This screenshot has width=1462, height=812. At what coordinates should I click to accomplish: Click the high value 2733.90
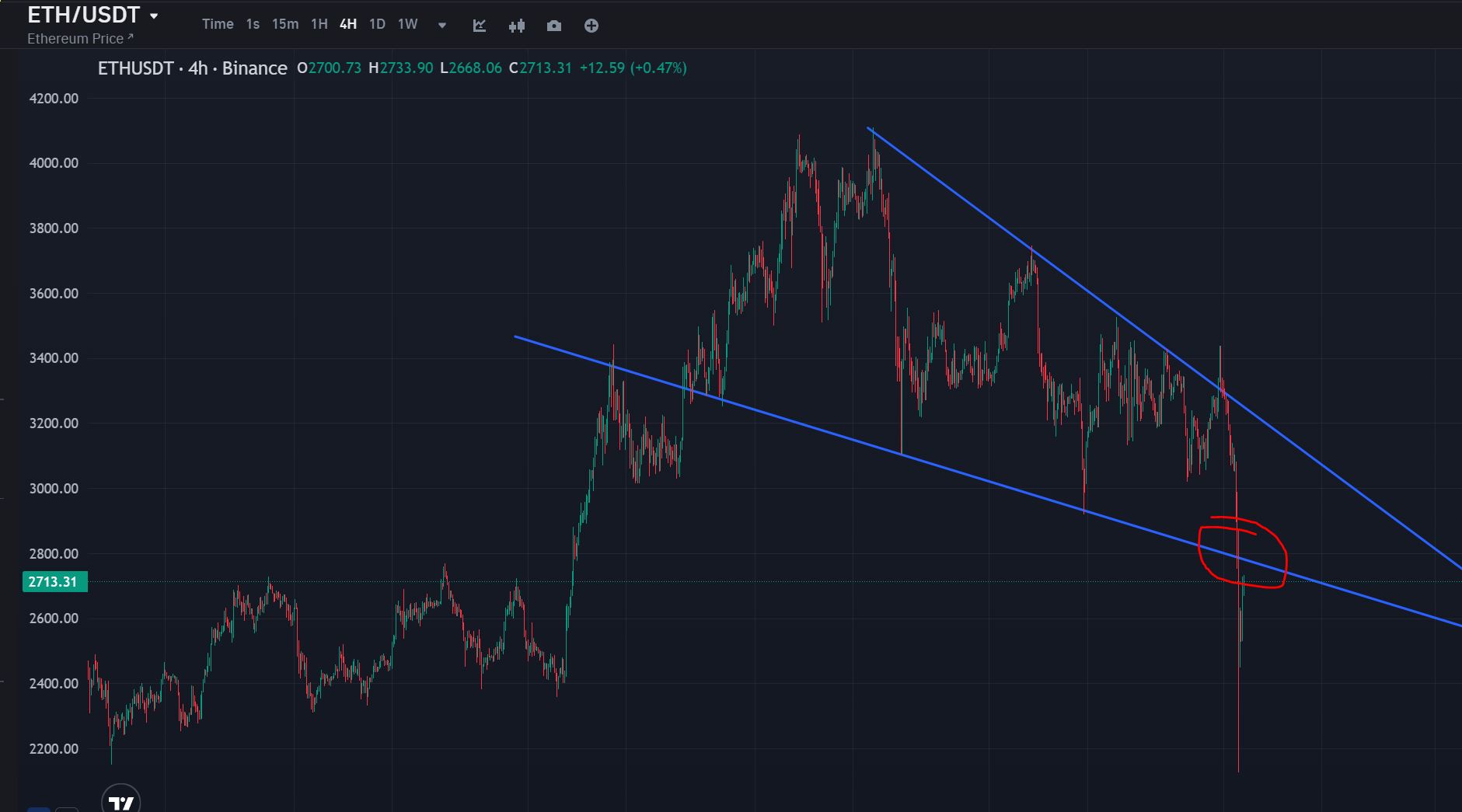tap(406, 68)
